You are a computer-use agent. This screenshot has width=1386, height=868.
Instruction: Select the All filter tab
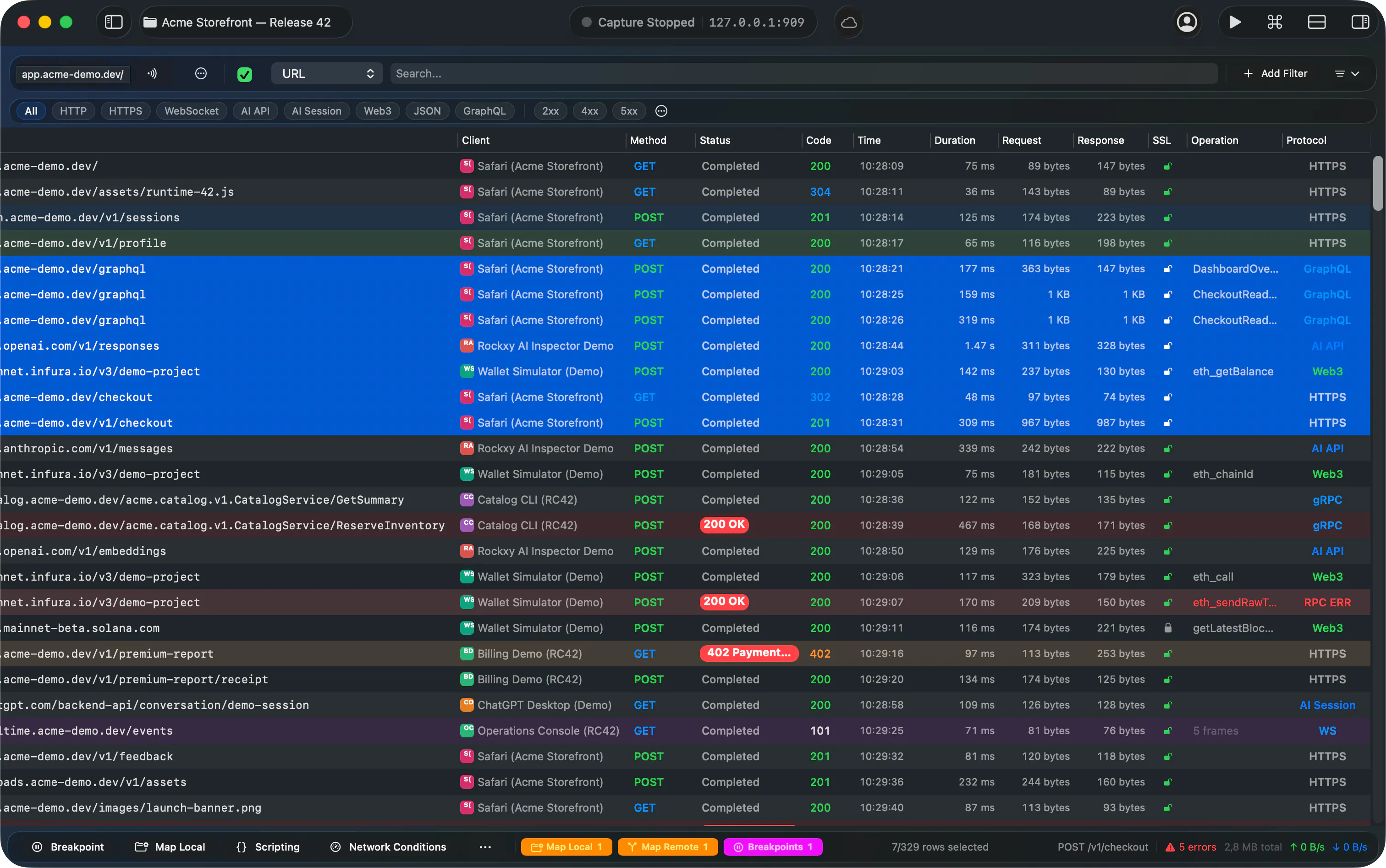[x=31, y=111]
